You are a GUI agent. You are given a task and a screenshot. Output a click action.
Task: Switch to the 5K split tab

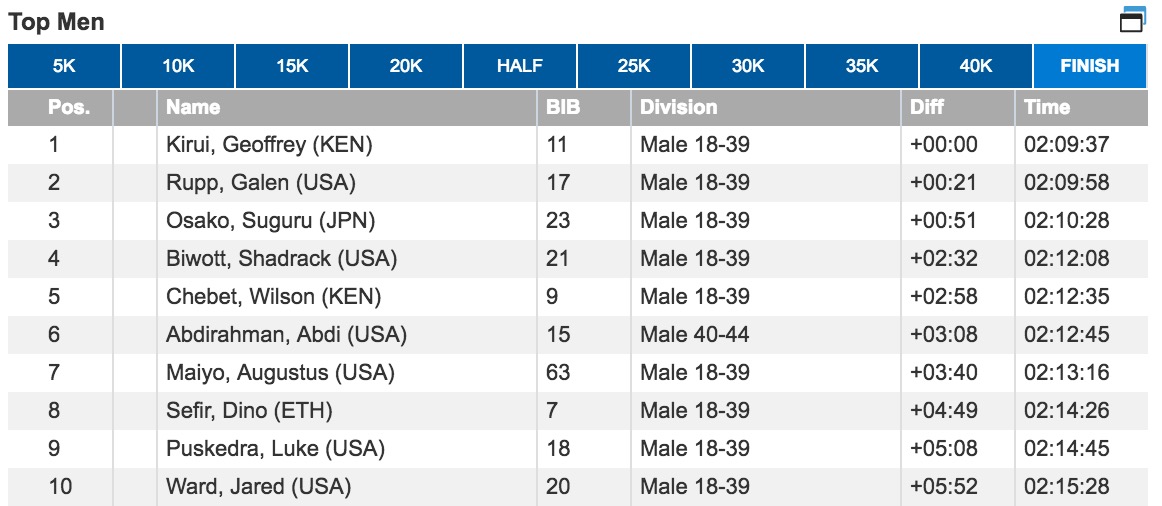[x=64, y=66]
